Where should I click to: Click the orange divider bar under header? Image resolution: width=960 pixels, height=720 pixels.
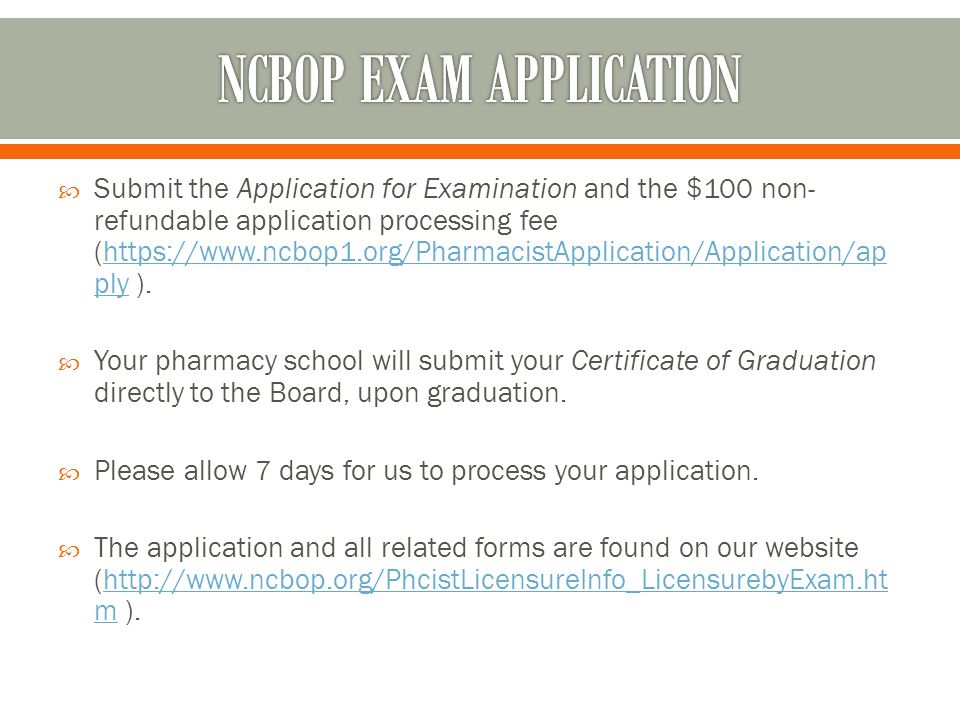click(480, 151)
